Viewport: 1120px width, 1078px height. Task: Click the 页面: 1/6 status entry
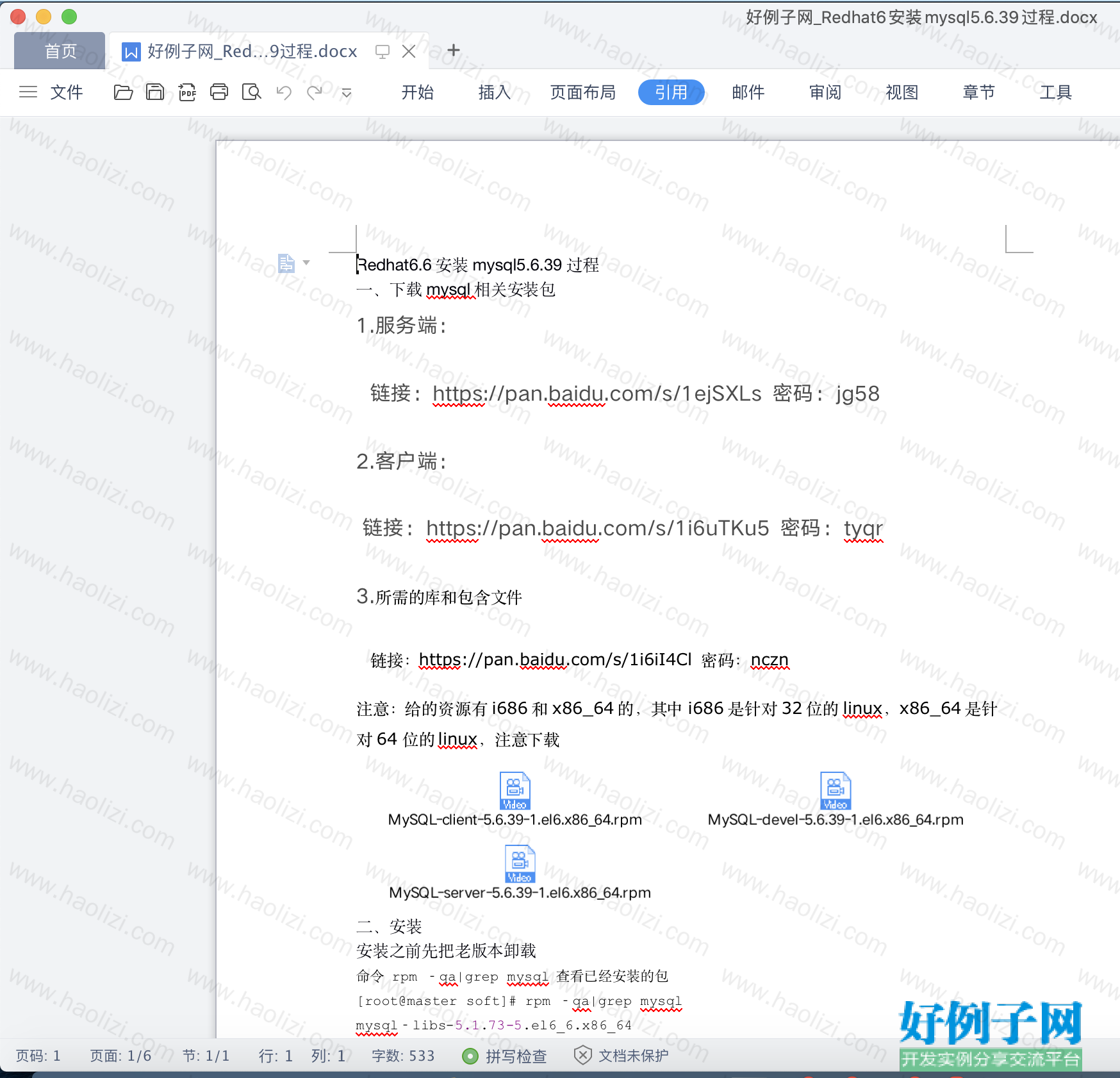point(120,1056)
